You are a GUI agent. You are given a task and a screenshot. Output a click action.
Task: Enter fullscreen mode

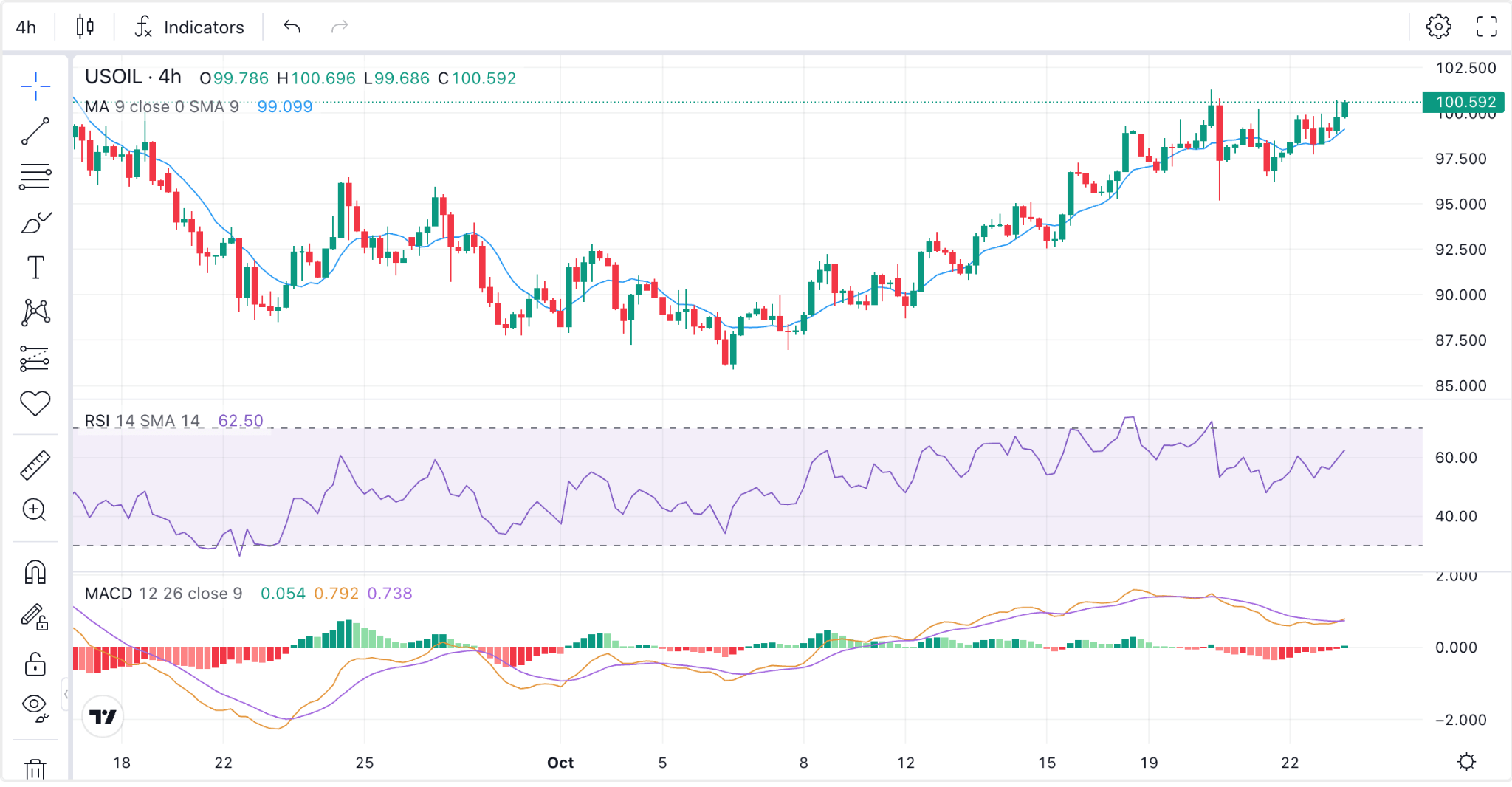pyautogui.click(x=1486, y=27)
